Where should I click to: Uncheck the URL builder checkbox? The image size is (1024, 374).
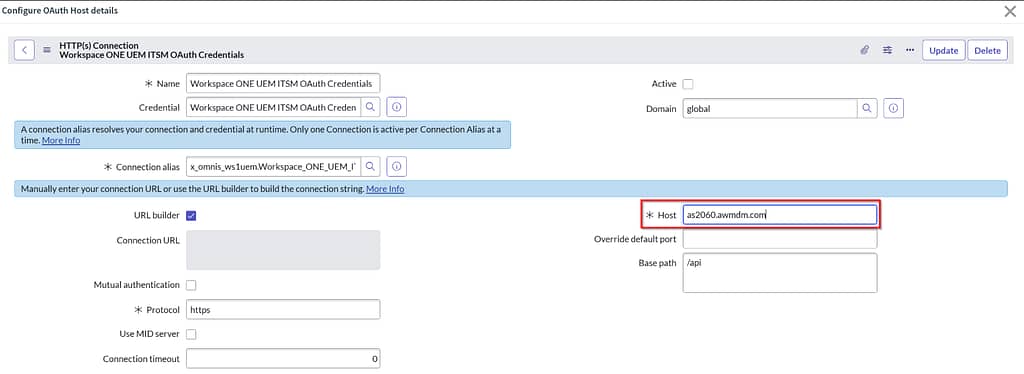coord(191,215)
